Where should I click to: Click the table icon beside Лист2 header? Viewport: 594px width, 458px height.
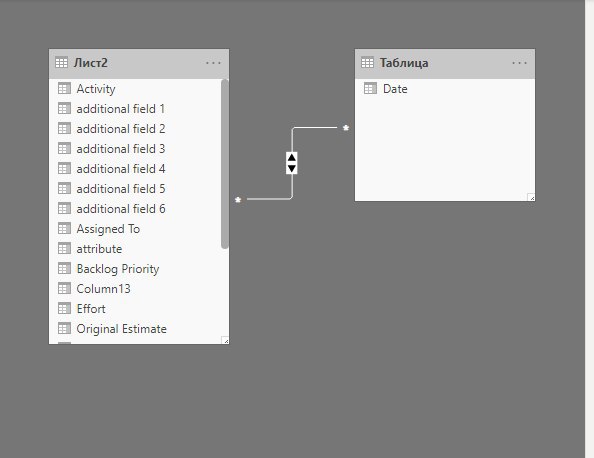[x=61, y=63]
